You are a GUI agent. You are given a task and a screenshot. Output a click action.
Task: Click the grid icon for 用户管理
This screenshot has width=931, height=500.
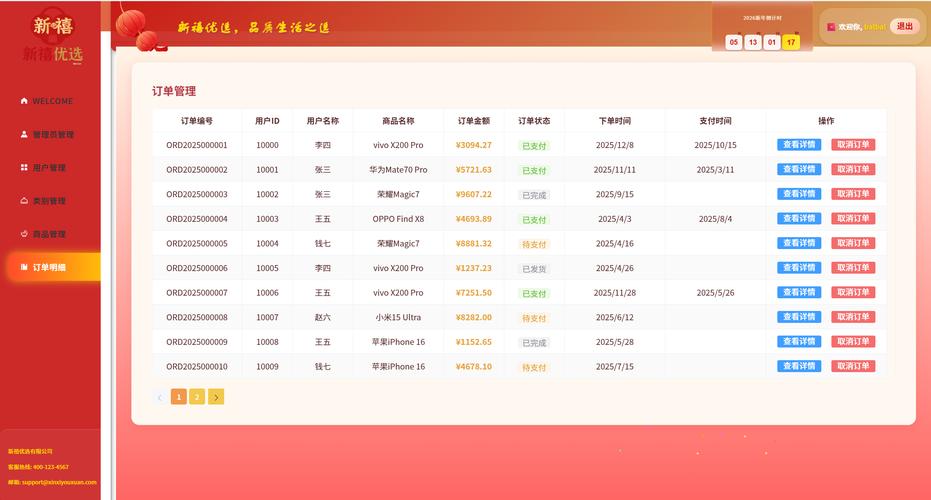click(x=24, y=167)
